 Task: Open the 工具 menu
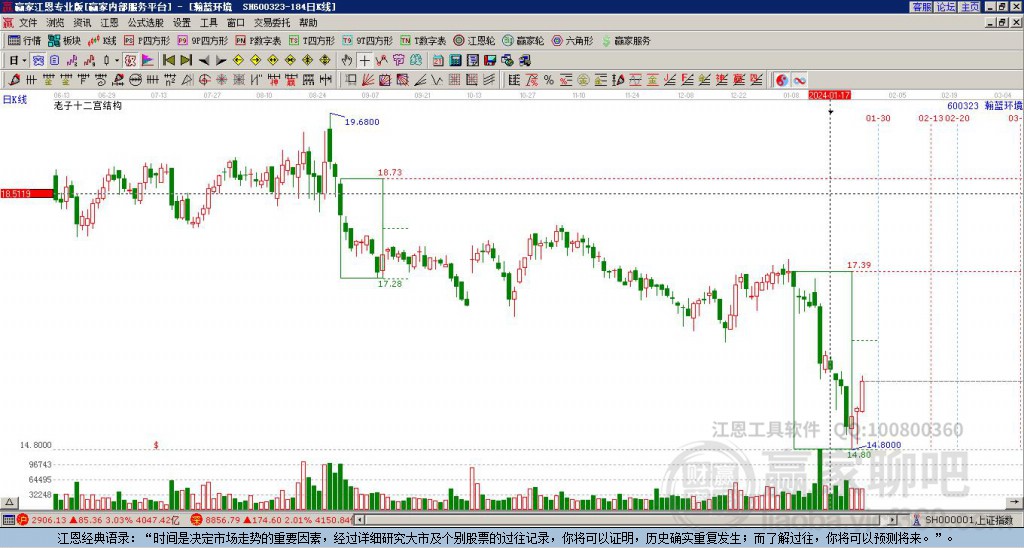click(x=209, y=23)
